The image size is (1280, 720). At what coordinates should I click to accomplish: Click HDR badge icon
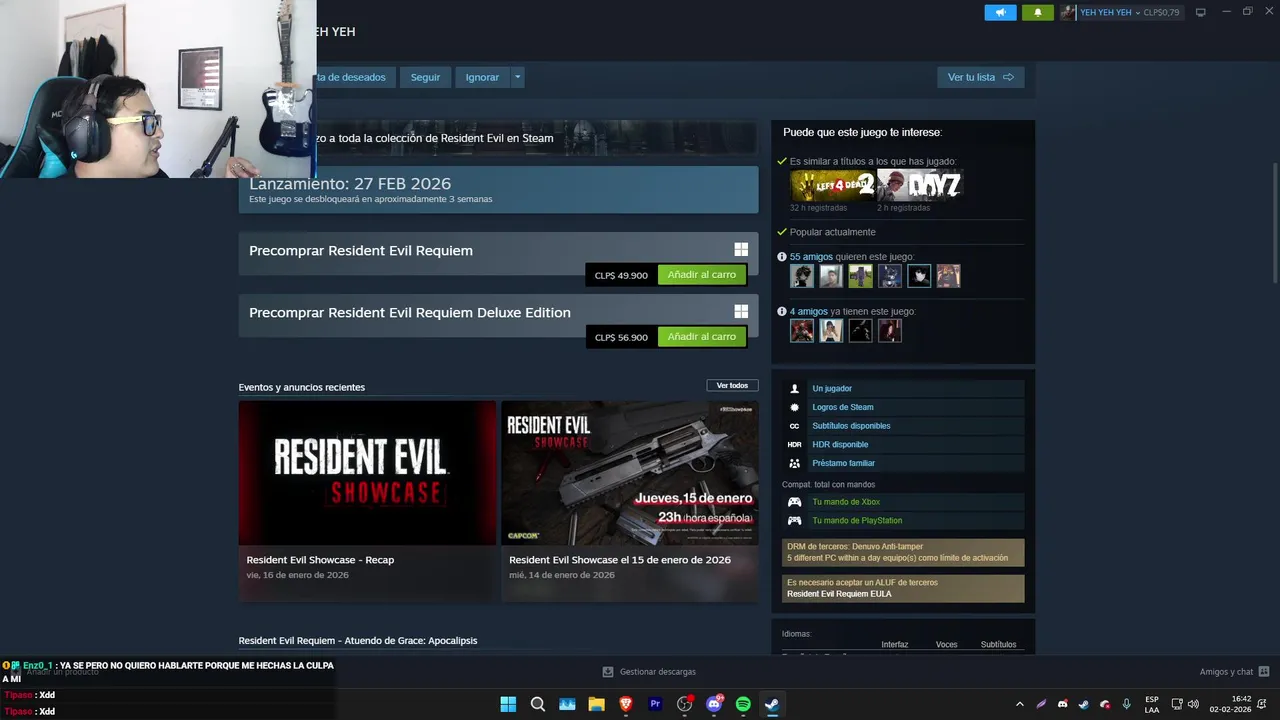(x=795, y=445)
